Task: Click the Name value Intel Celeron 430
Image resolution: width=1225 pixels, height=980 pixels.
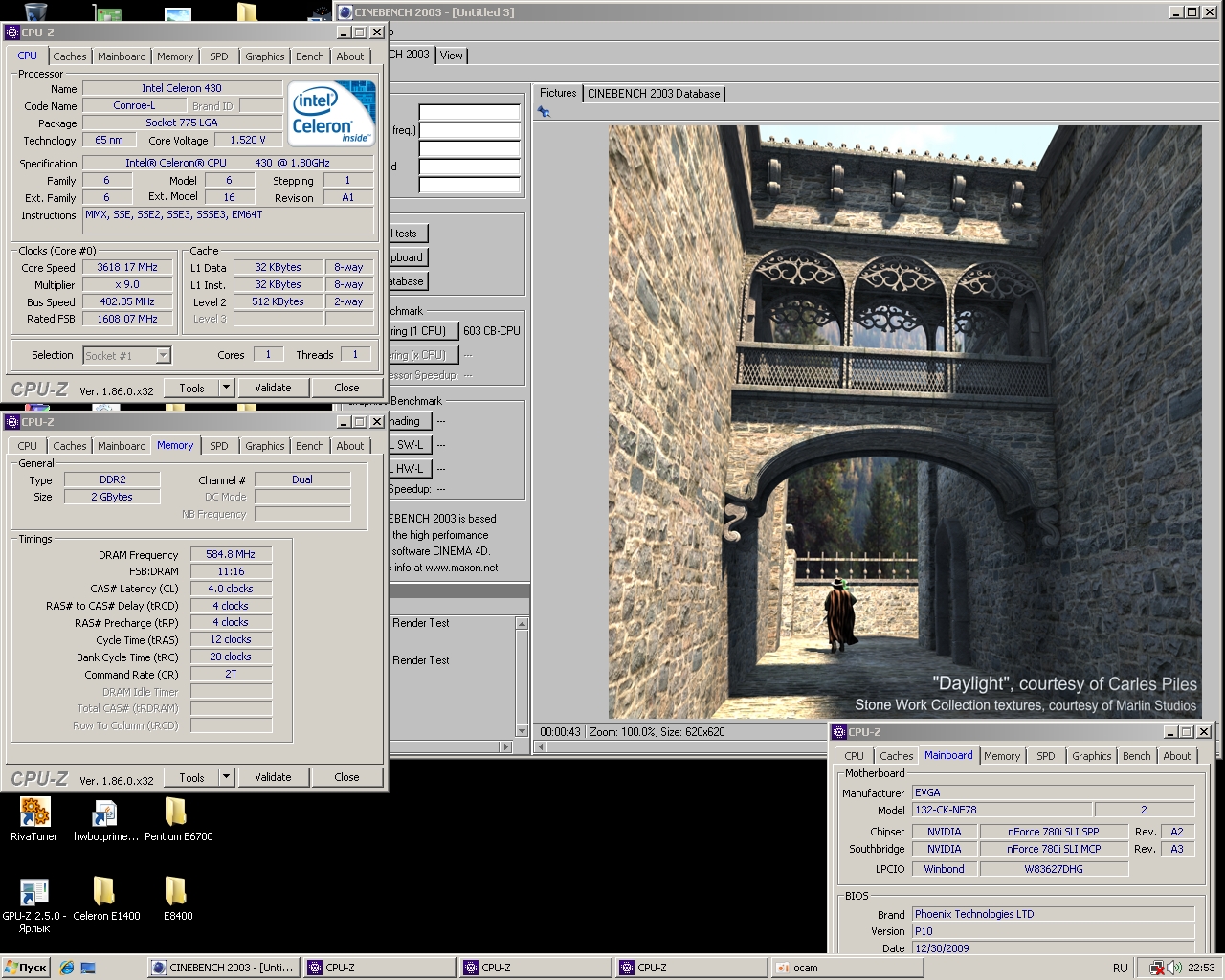Action: point(182,88)
